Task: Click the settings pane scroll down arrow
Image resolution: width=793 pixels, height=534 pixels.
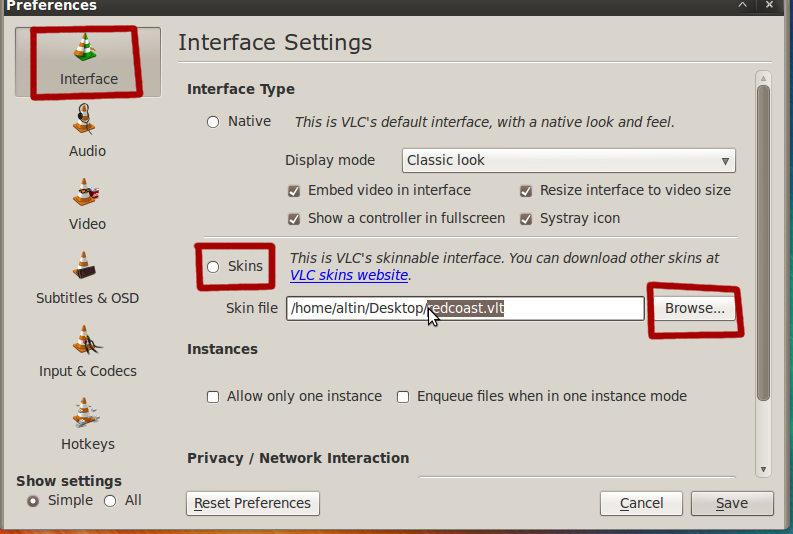Action: pos(763,470)
